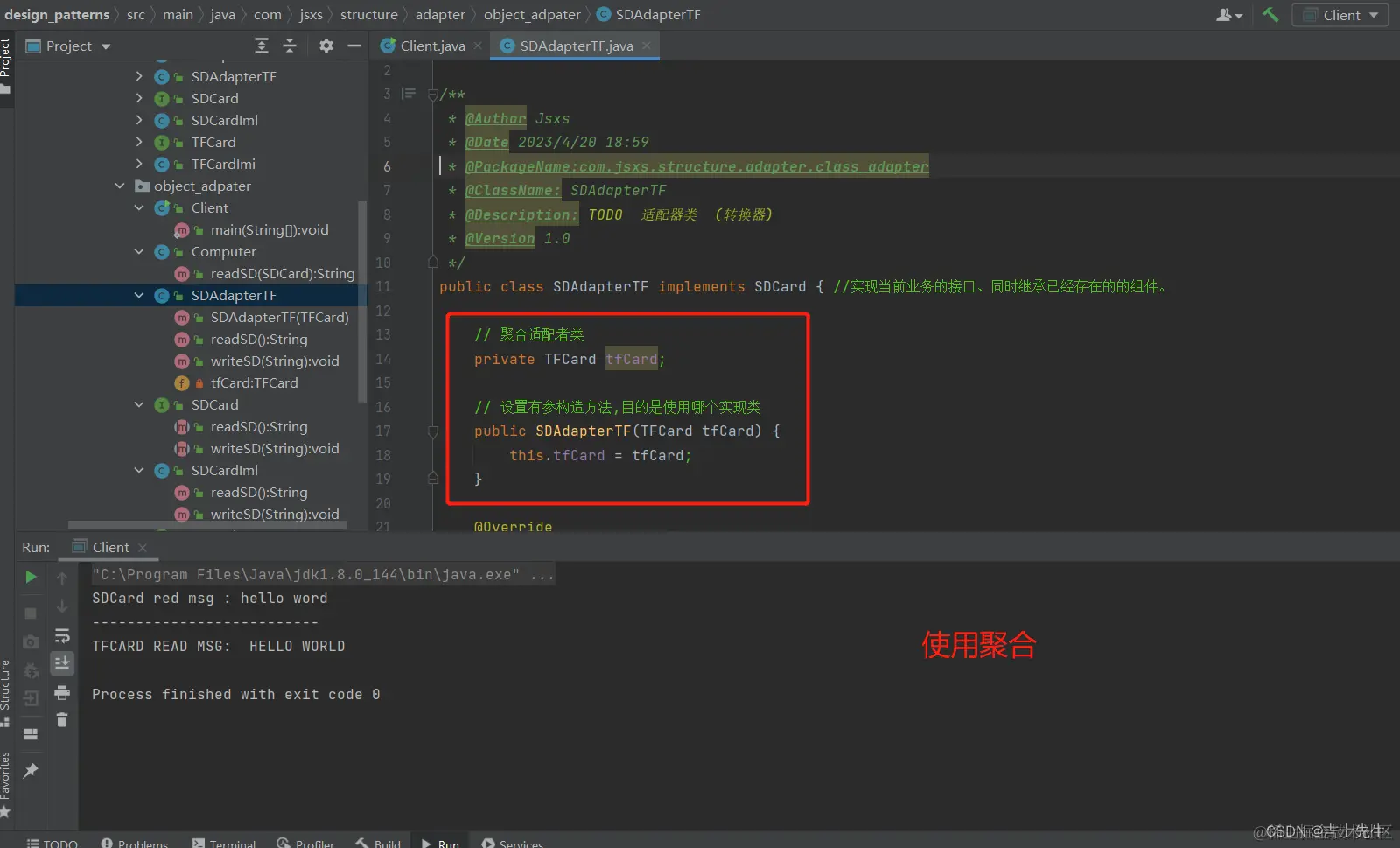The image size is (1400, 848).
Task: Fold the Javadoc comment block in the gutter
Action: pos(432,95)
